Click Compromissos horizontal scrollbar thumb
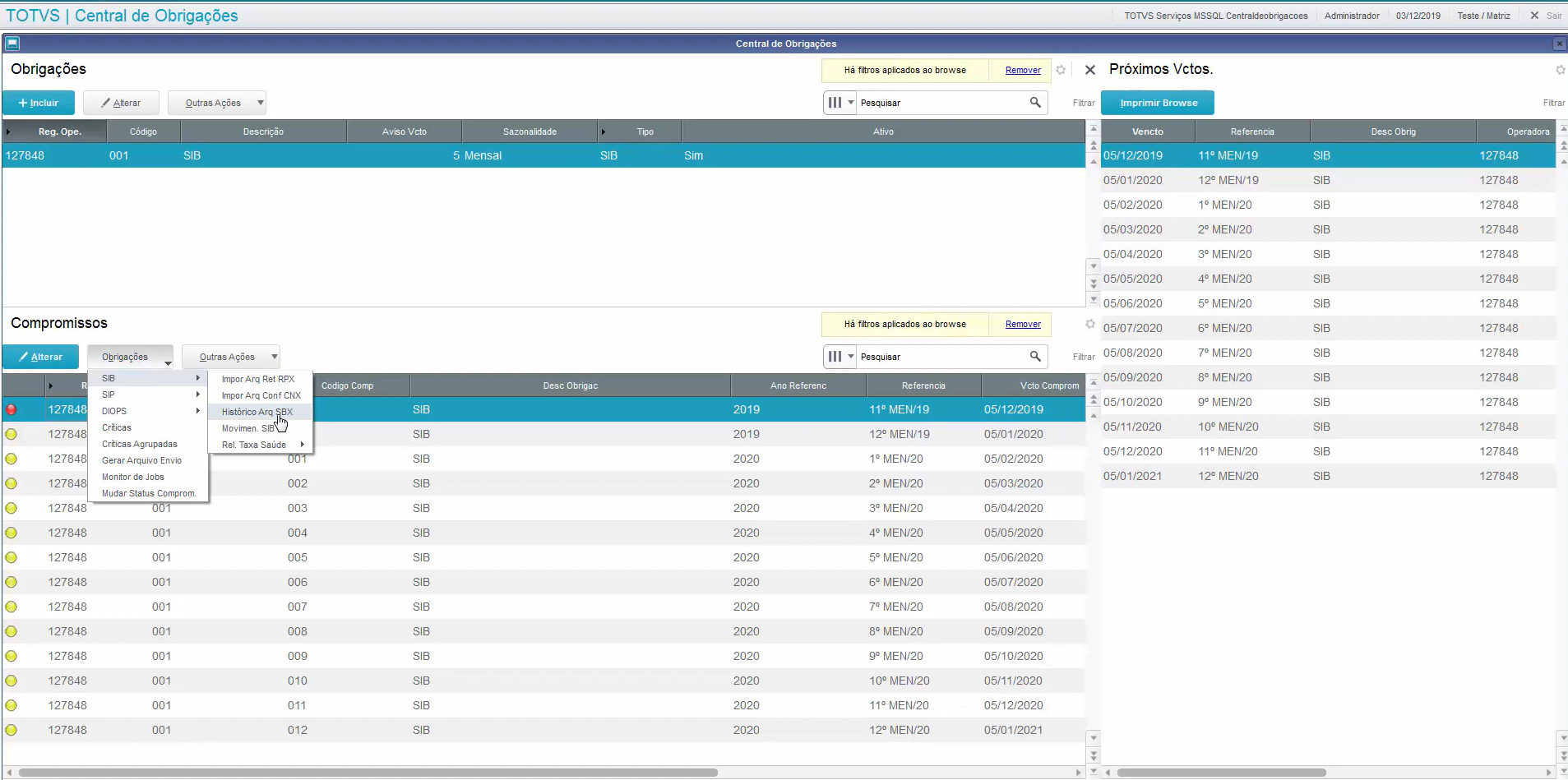Screen dimensions: 1568x780 pos(368,773)
